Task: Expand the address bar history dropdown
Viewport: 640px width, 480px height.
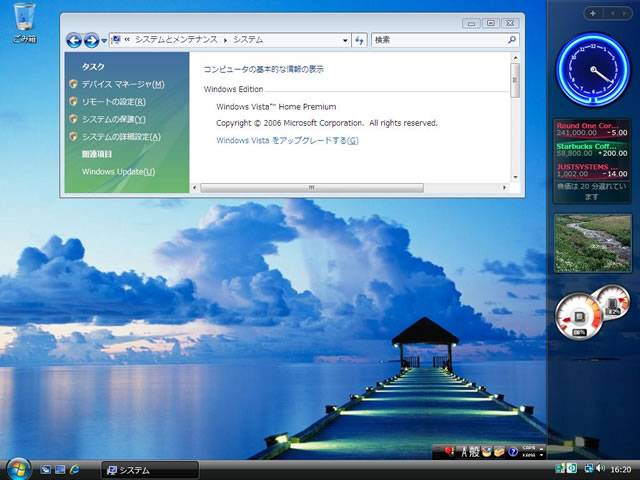Action: pyautogui.click(x=346, y=40)
